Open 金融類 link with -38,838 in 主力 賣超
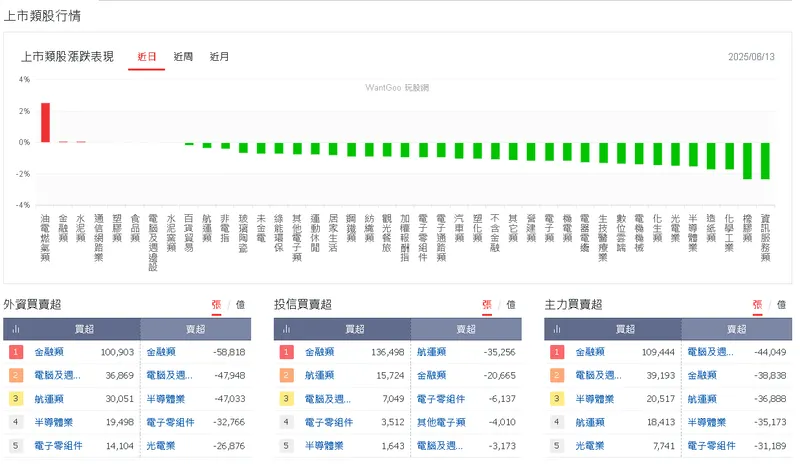Viewport: 800px width, 464px height. [x=702, y=375]
